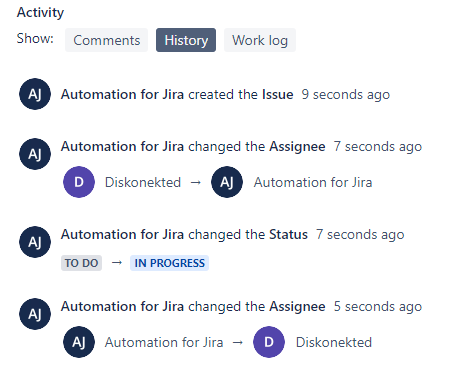Screen dimensions: 466x378
Task: Open the Work log tab
Action: click(260, 40)
